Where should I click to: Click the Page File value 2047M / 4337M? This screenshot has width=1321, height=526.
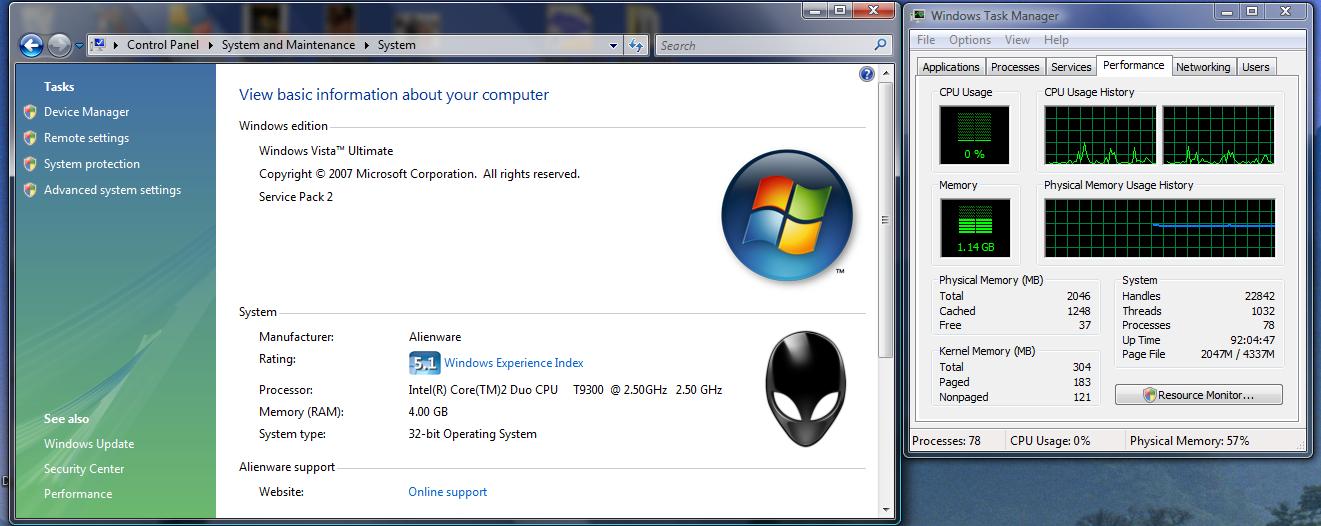[1238, 354]
